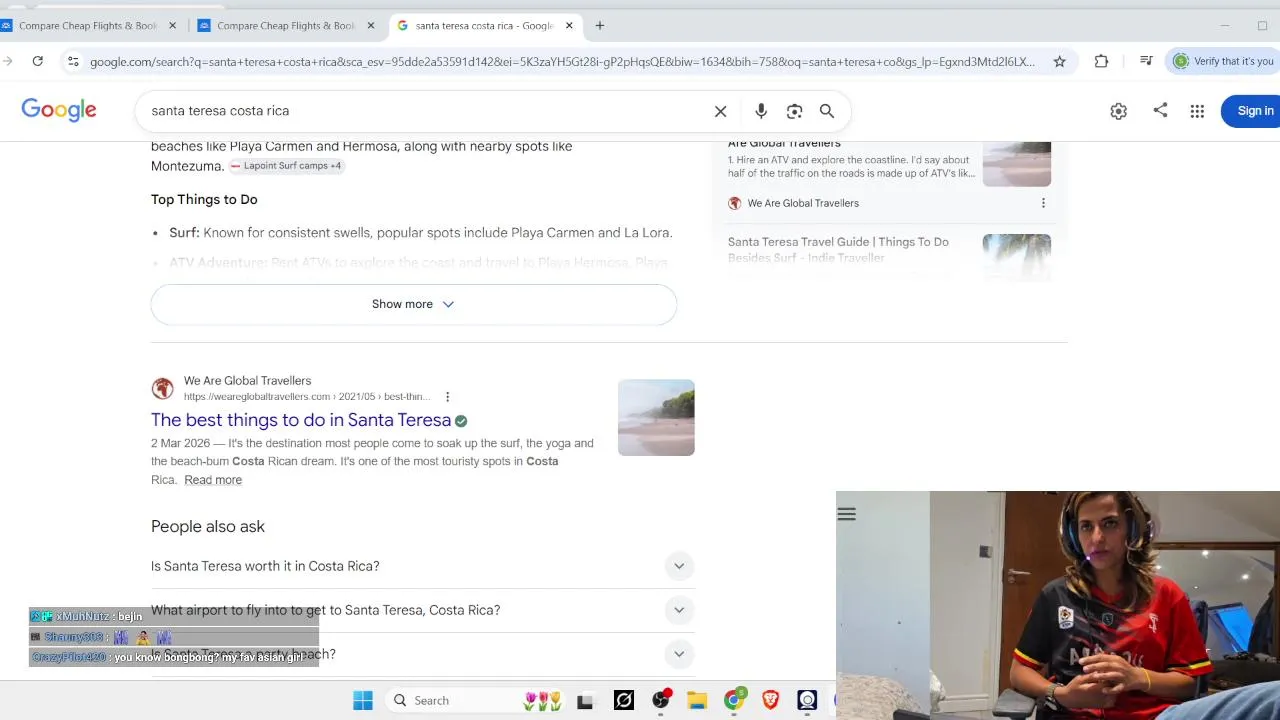Open 'Santa Teresa Travel Guide' Indie Traveller link
1280x720 pixels.
[838, 249]
